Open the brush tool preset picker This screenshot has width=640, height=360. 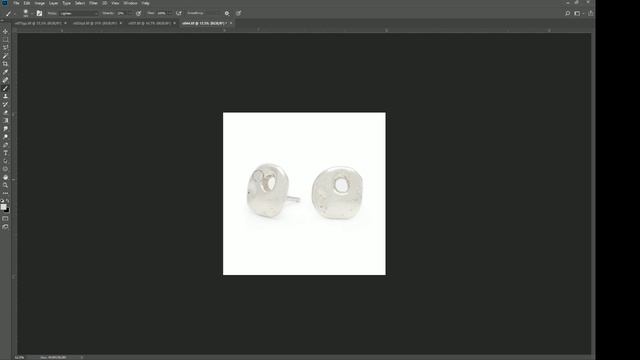coord(9,13)
